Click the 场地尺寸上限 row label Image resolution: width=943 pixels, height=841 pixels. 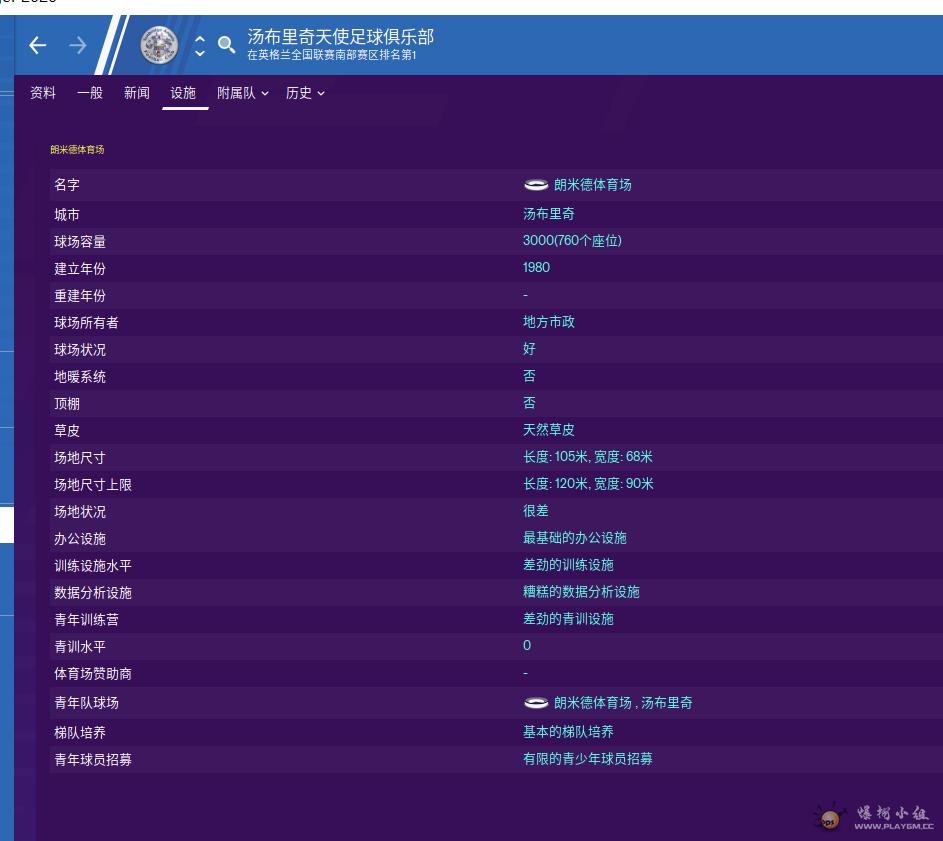tap(93, 485)
